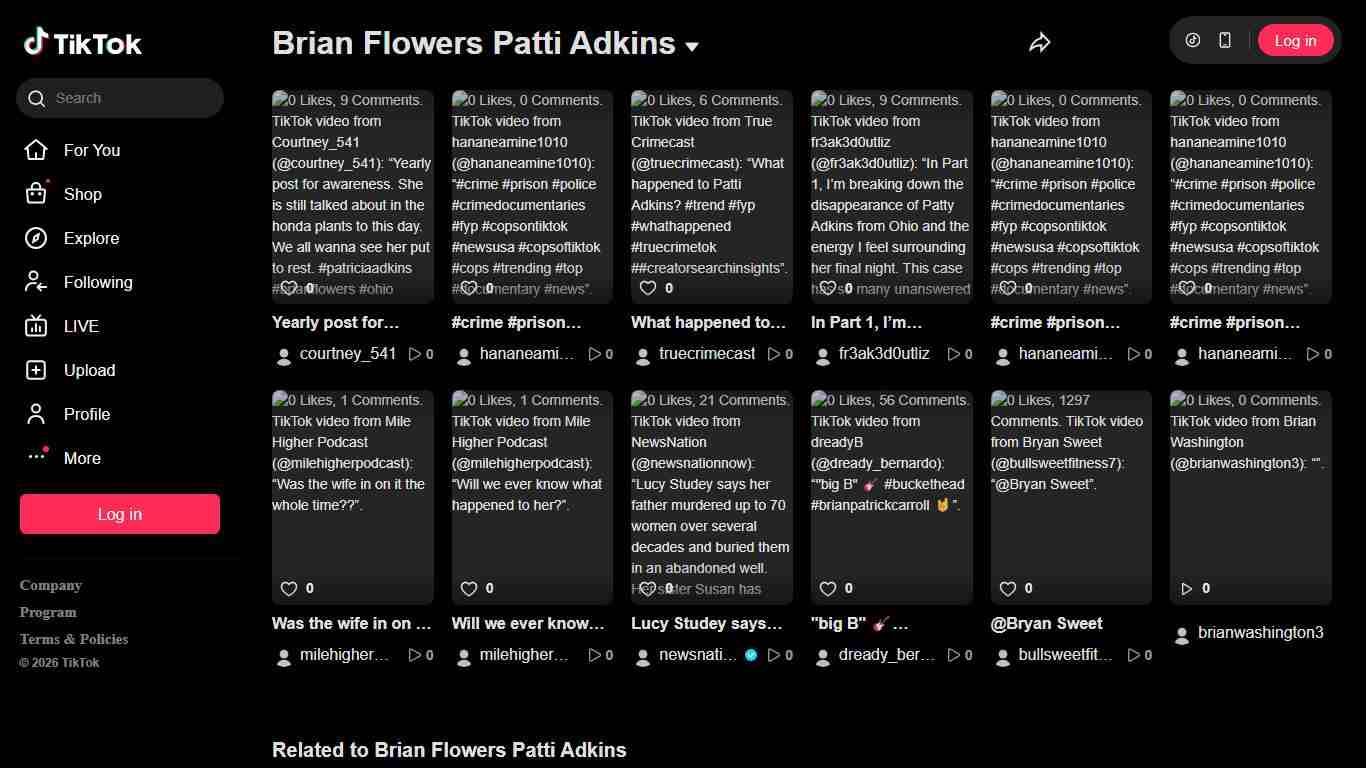Select the Explore compass icon

(x=37, y=238)
